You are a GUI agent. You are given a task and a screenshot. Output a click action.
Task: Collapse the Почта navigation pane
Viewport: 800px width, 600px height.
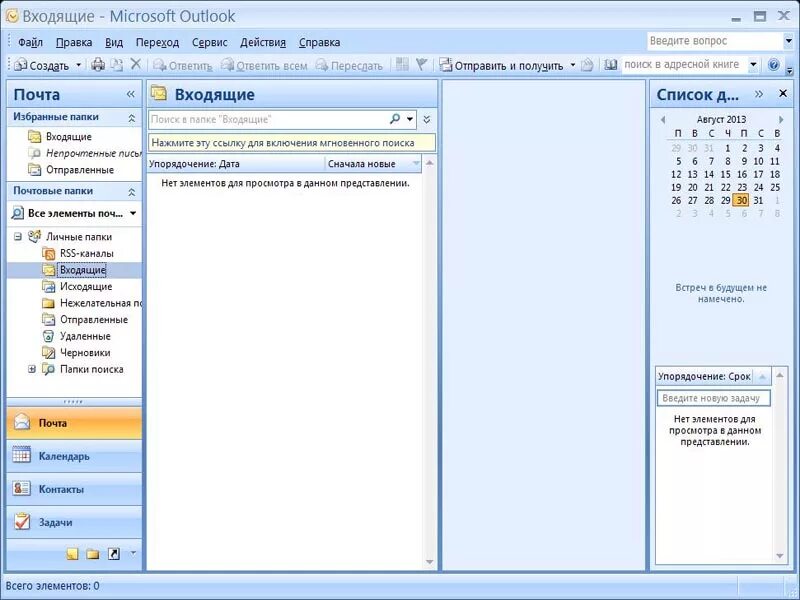(x=131, y=94)
